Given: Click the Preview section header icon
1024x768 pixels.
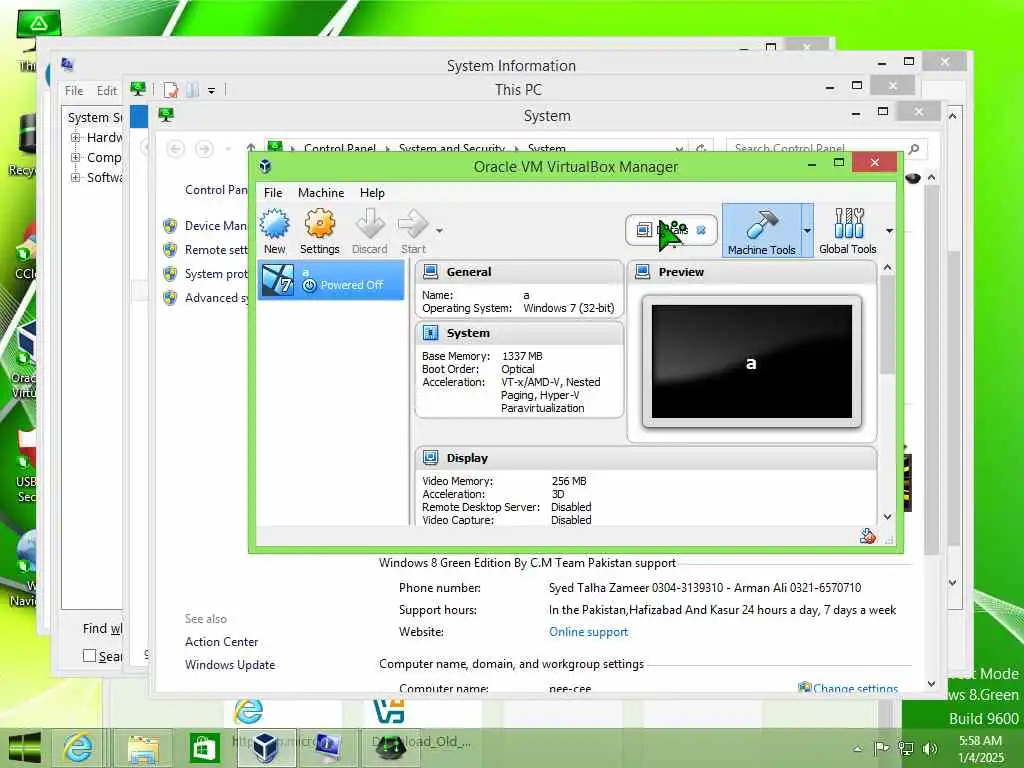Looking at the screenshot, I should pos(643,272).
